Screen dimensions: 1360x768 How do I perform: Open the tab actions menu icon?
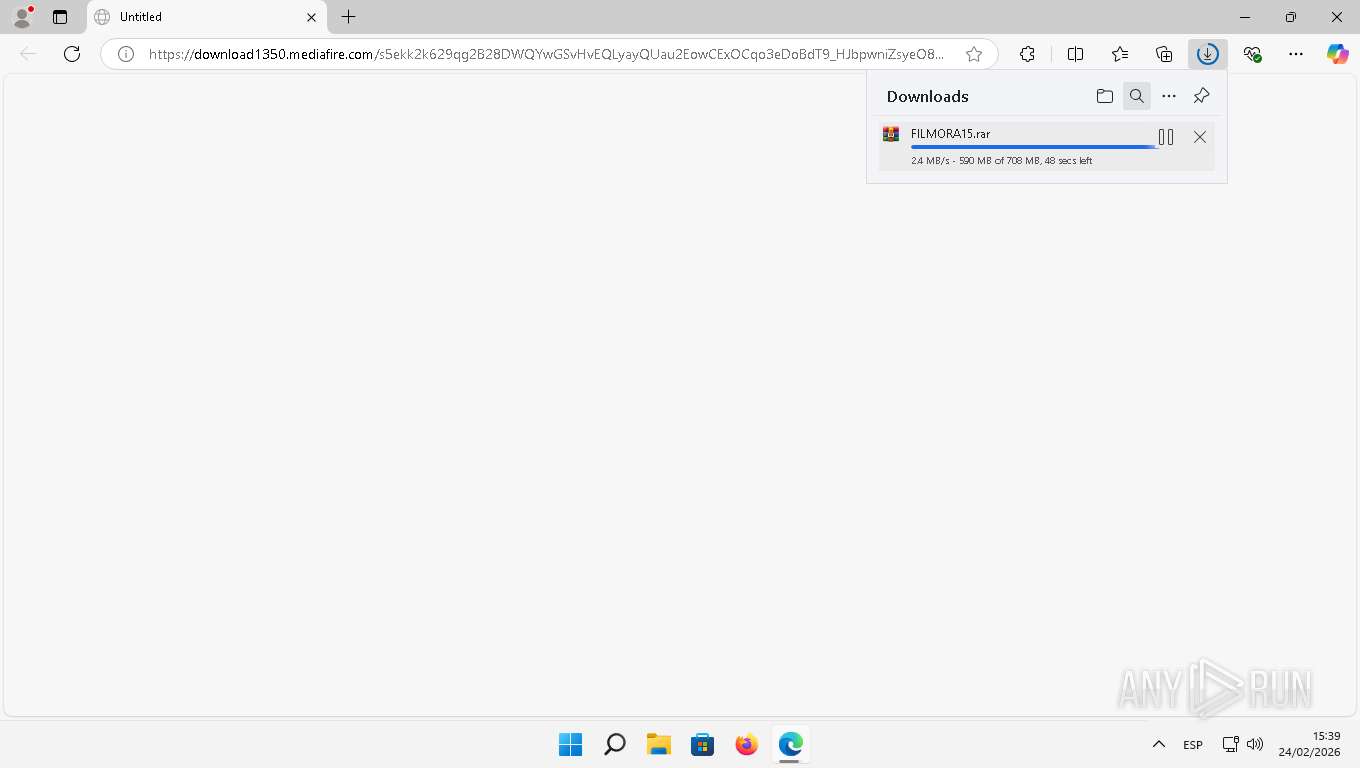(60, 17)
